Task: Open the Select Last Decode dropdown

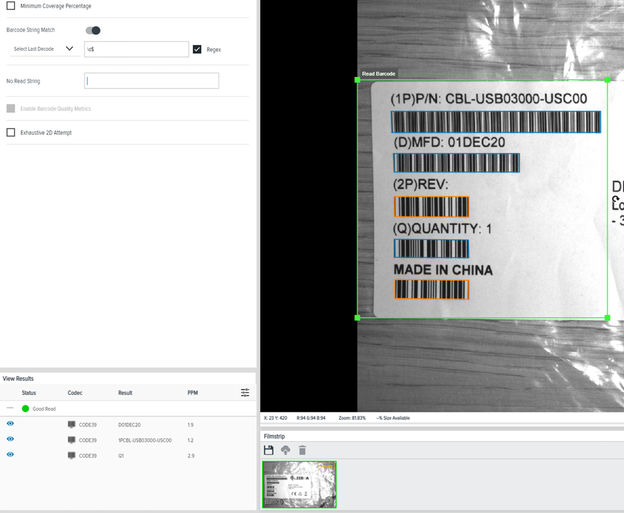Action: point(44,49)
